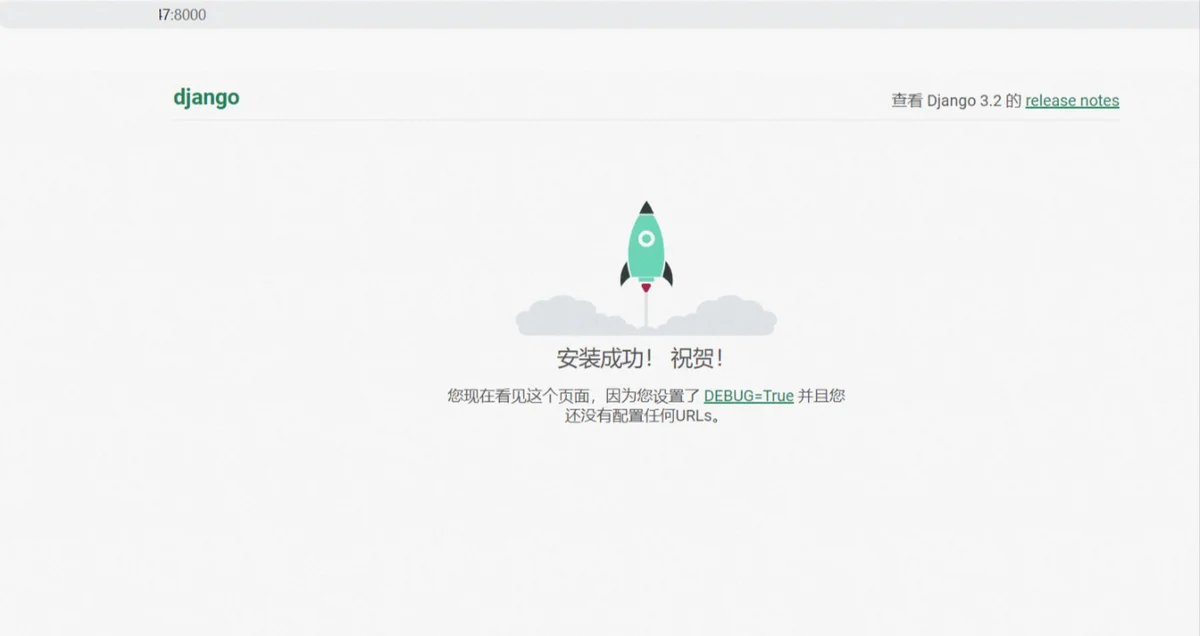Click the '还没有配置任何URLs。' text line

[644, 417]
